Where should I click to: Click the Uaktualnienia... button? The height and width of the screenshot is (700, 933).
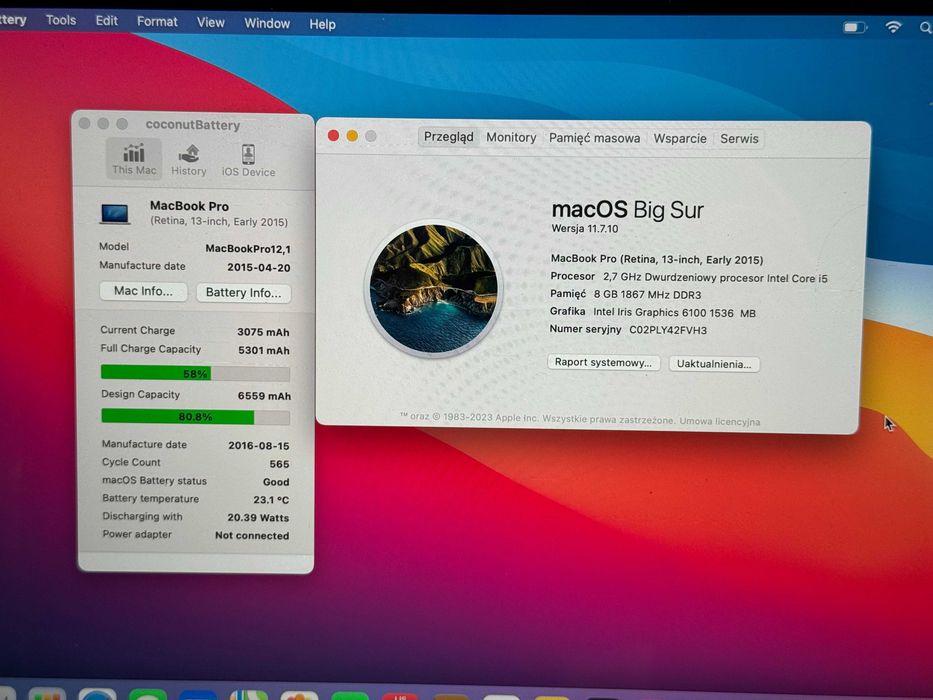(x=714, y=364)
